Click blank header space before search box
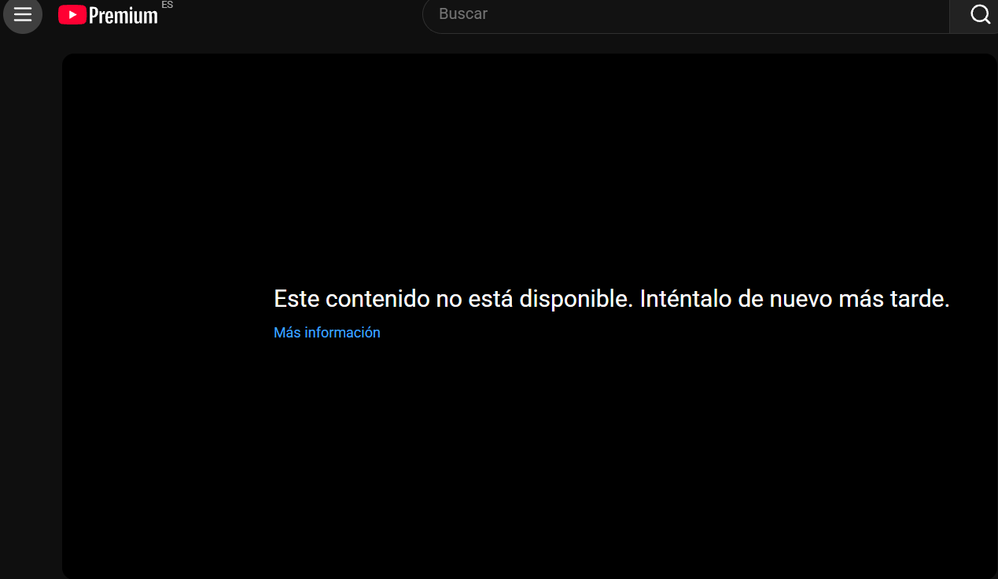 (x=300, y=15)
